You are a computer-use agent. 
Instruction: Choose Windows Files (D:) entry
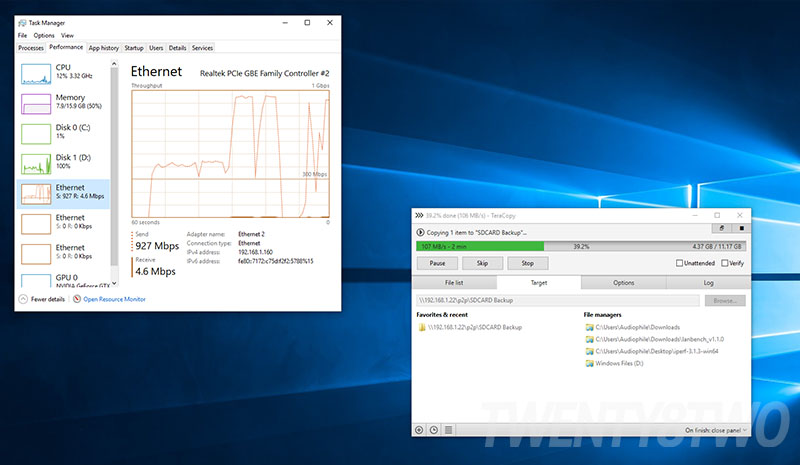point(614,363)
